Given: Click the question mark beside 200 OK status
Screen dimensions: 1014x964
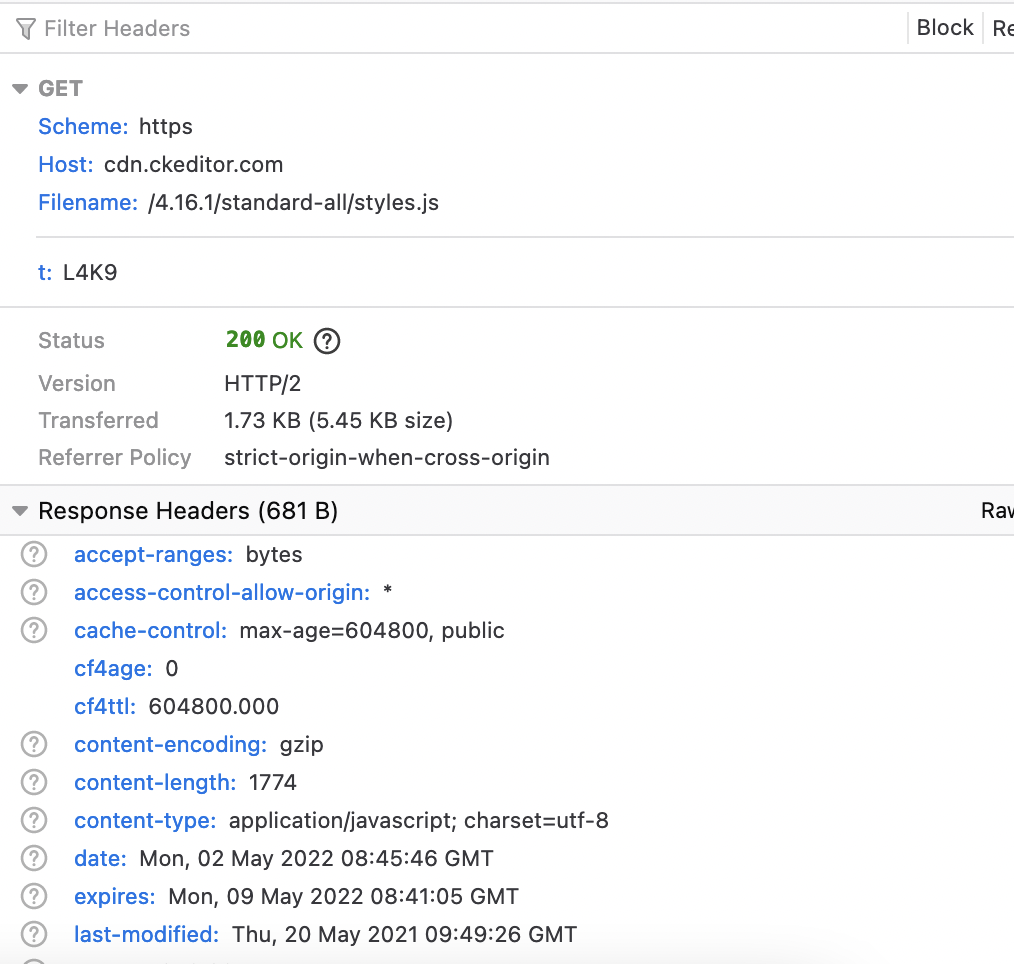Looking at the screenshot, I should pyautogui.click(x=326, y=341).
